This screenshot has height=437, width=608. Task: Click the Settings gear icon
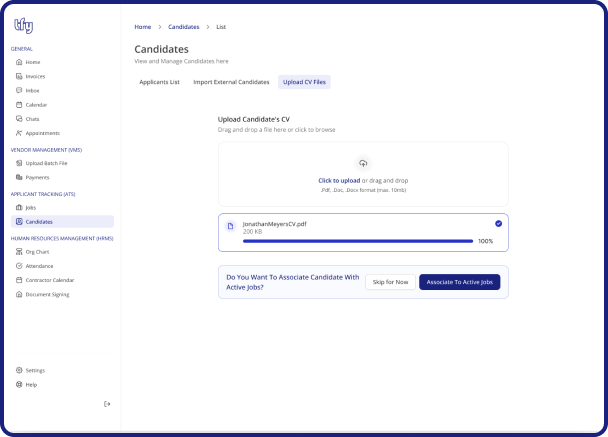pyautogui.click(x=19, y=370)
